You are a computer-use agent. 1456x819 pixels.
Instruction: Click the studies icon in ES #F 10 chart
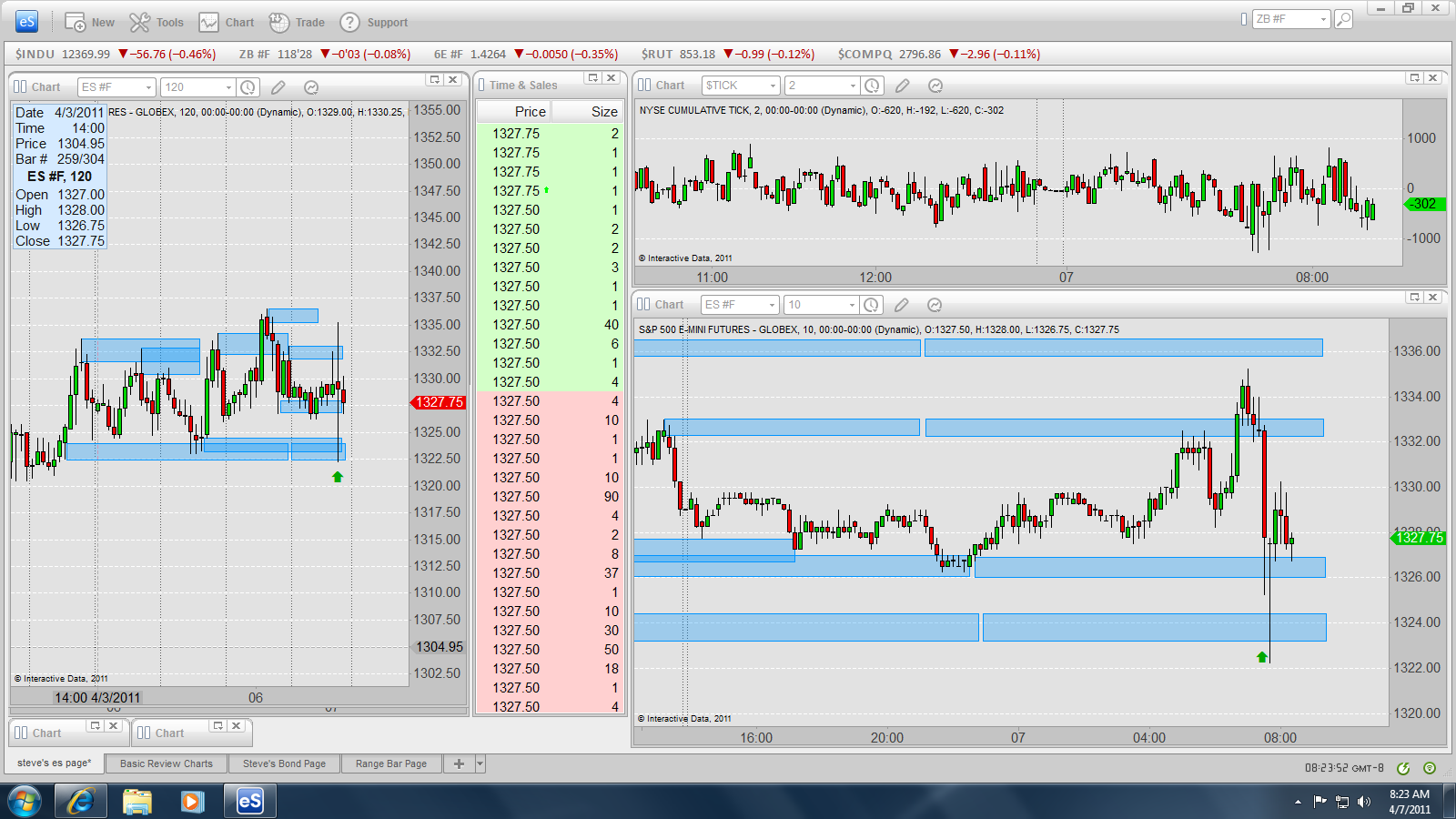(935, 305)
